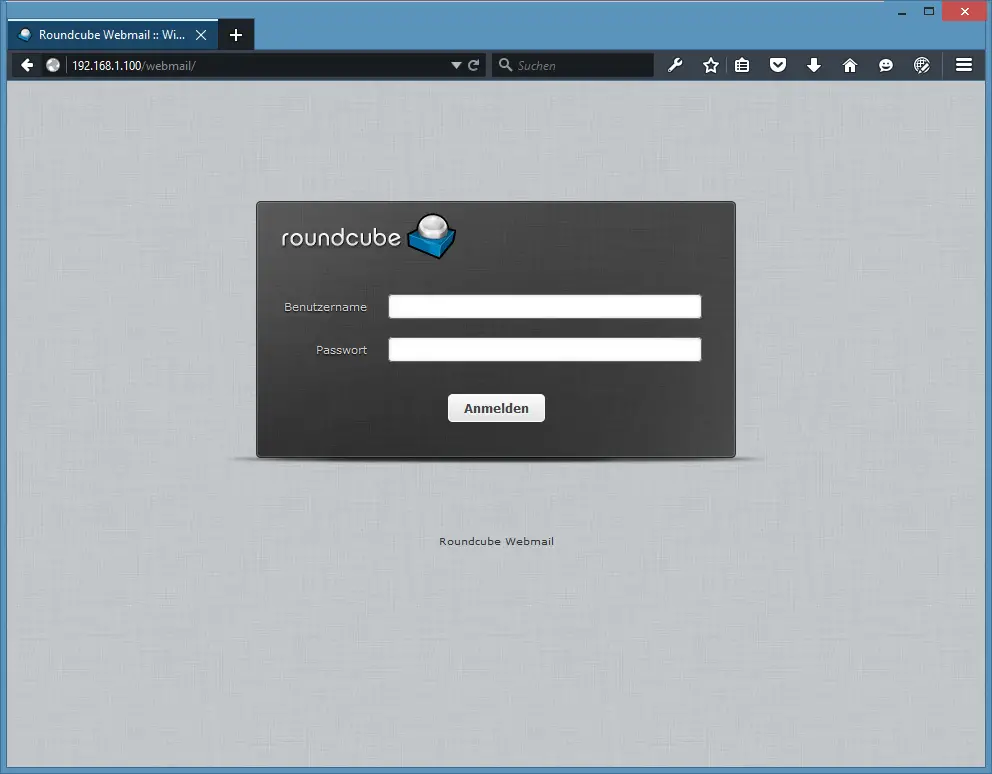Open the downloads arrow icon

pos(814,65)
